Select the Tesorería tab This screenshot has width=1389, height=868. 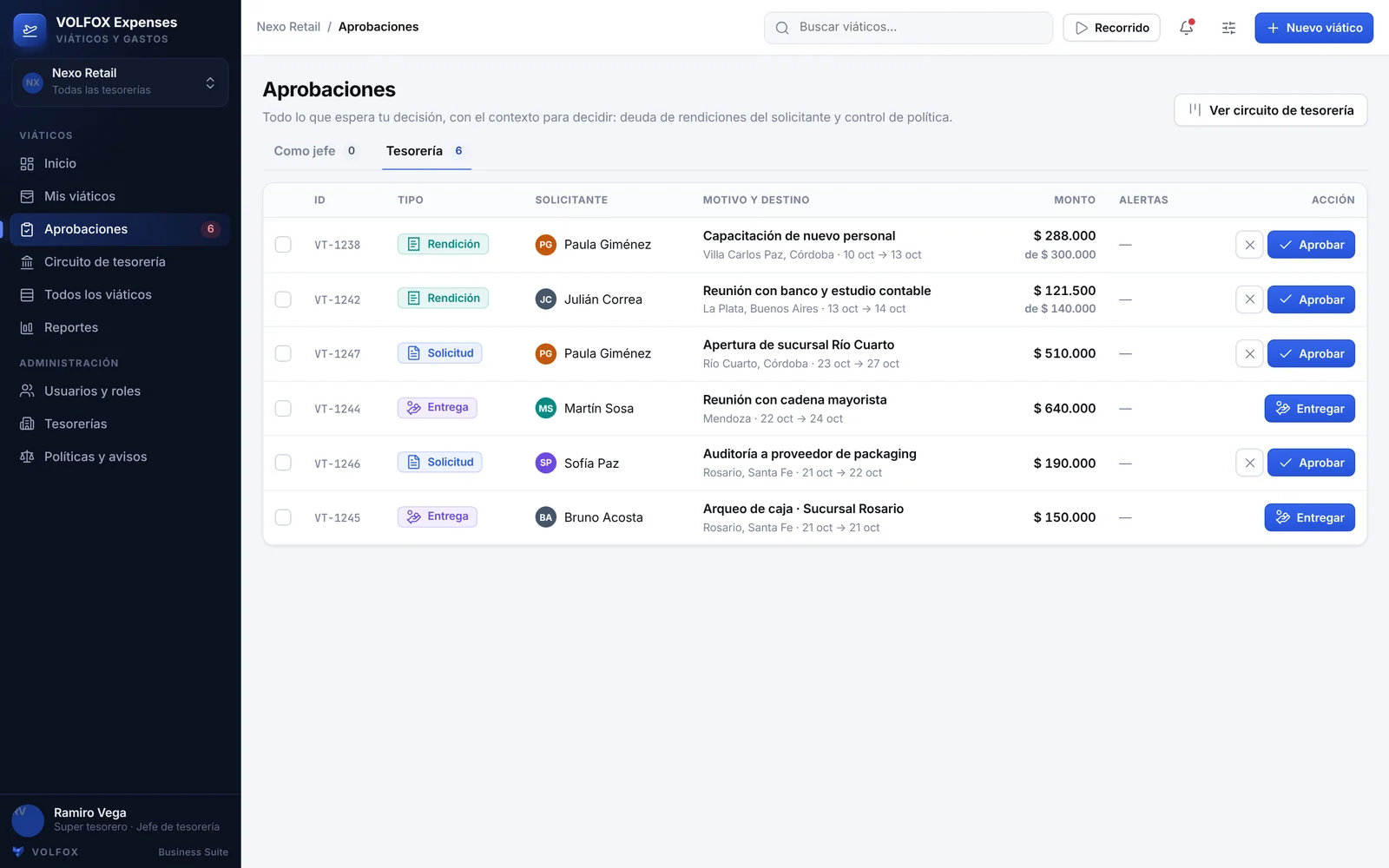[426, 151]
